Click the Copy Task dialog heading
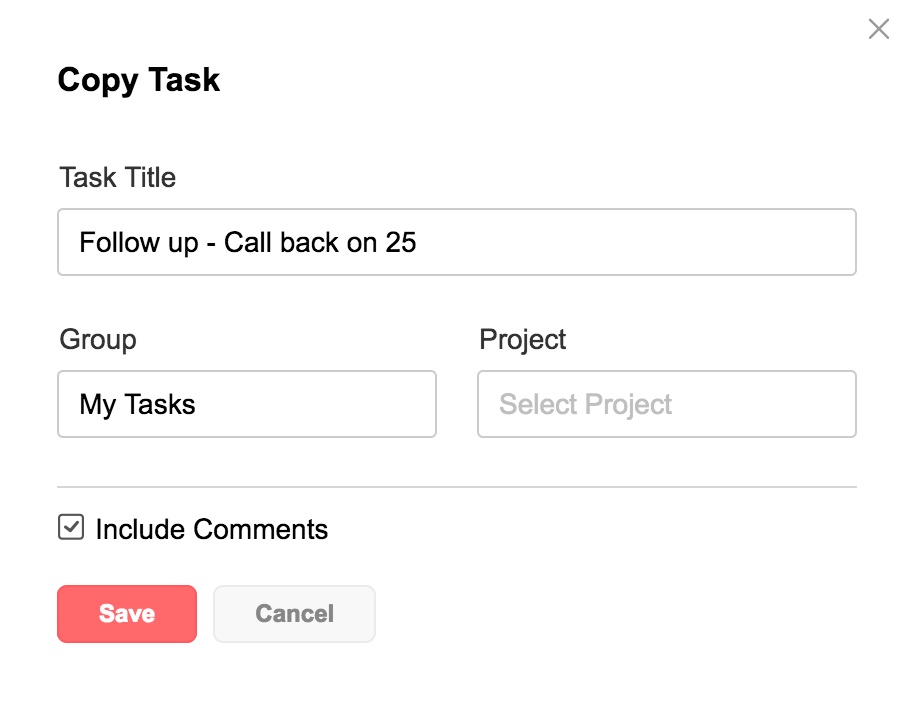The width and height of the screenshot is (914, 703). coord(139,80)
